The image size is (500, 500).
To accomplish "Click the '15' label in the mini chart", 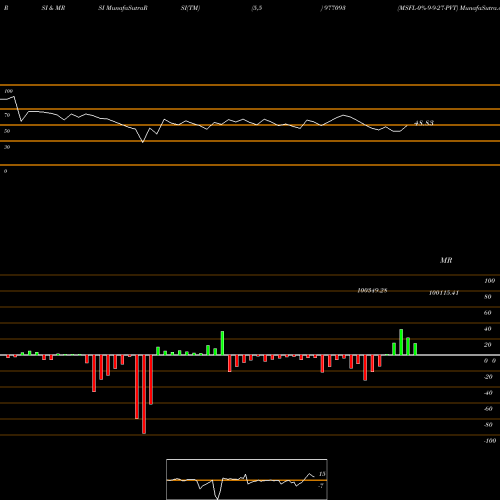I will tap(322, 474).
